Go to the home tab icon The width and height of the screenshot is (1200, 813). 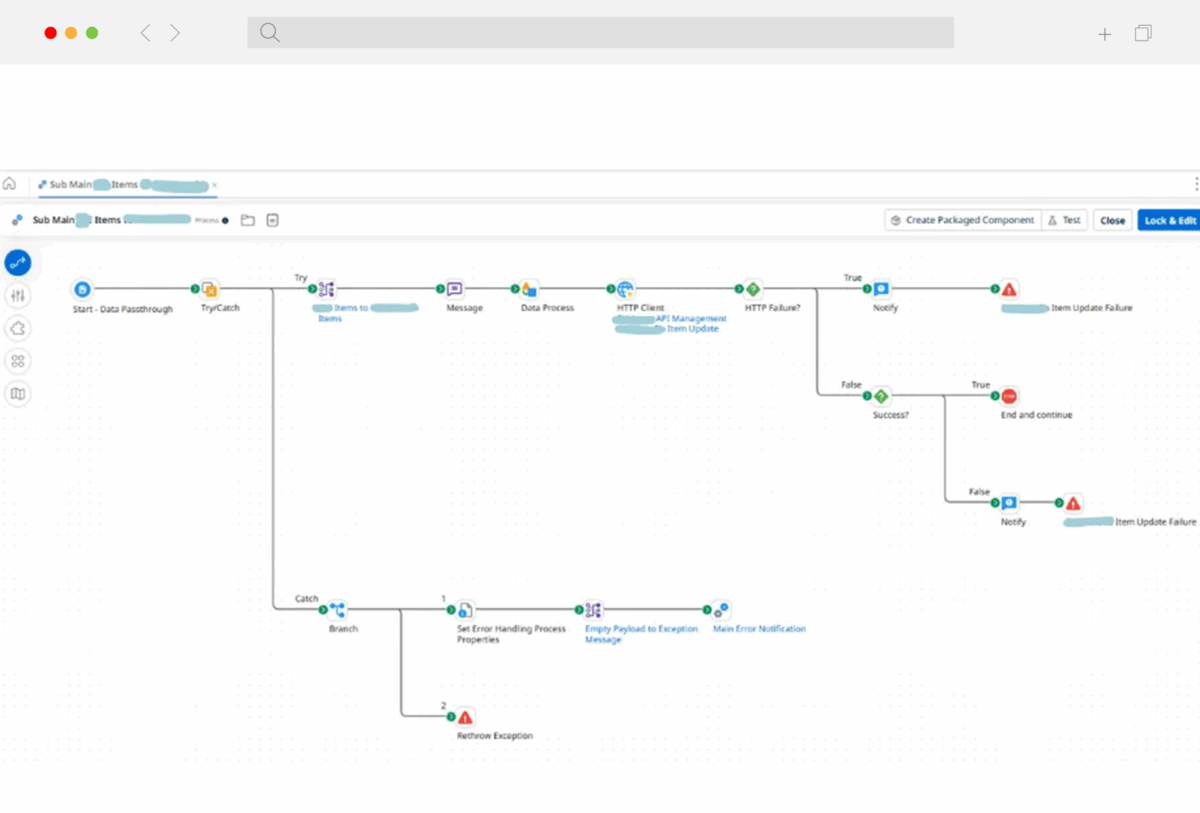tap(10, 184)
